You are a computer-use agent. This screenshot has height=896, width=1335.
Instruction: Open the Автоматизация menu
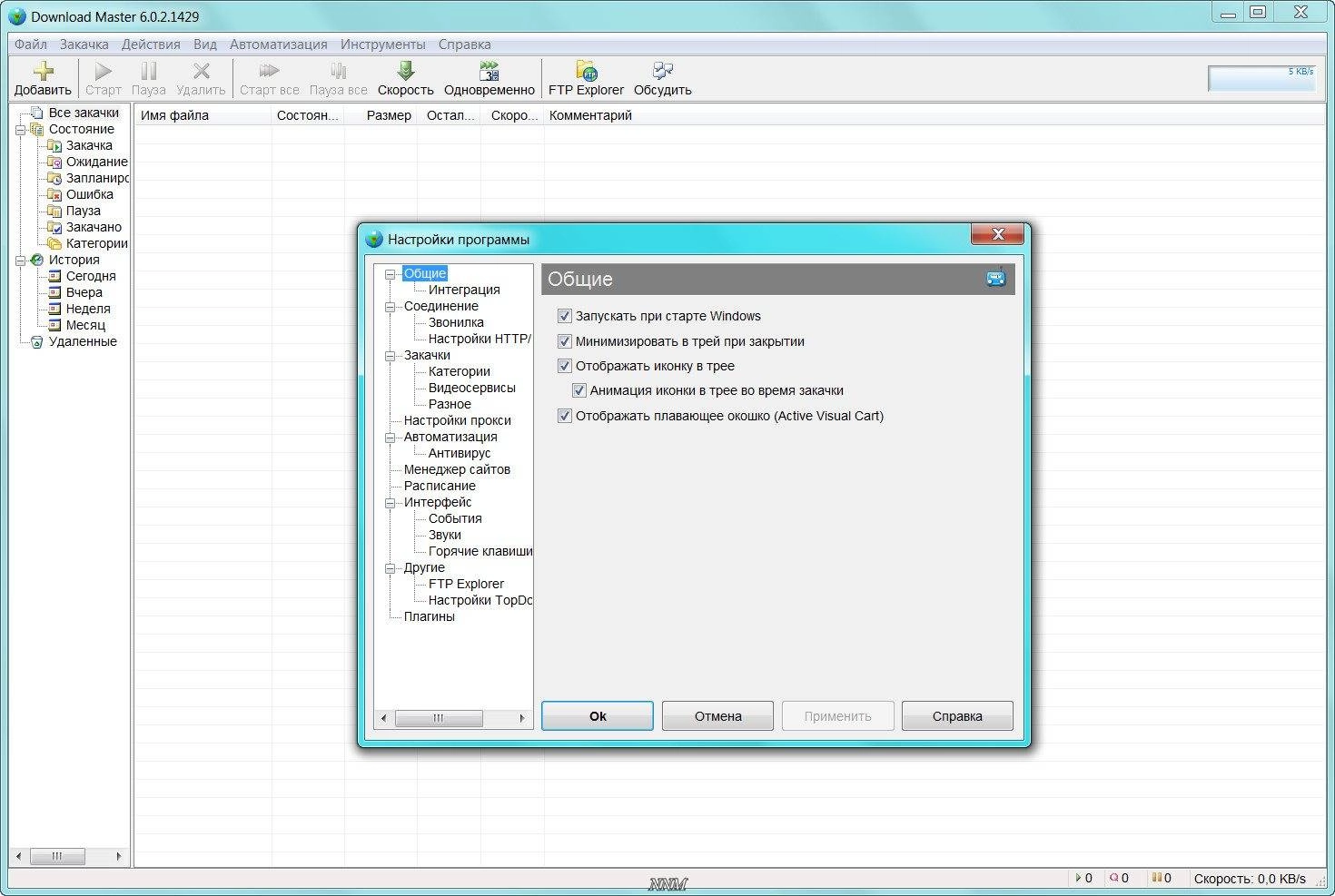(279, 44)
